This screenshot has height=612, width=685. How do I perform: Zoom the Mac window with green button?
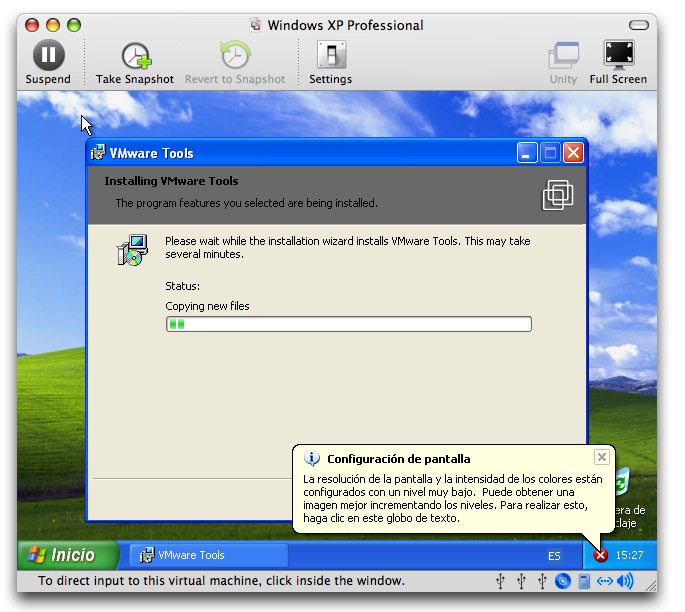[74, 25]
